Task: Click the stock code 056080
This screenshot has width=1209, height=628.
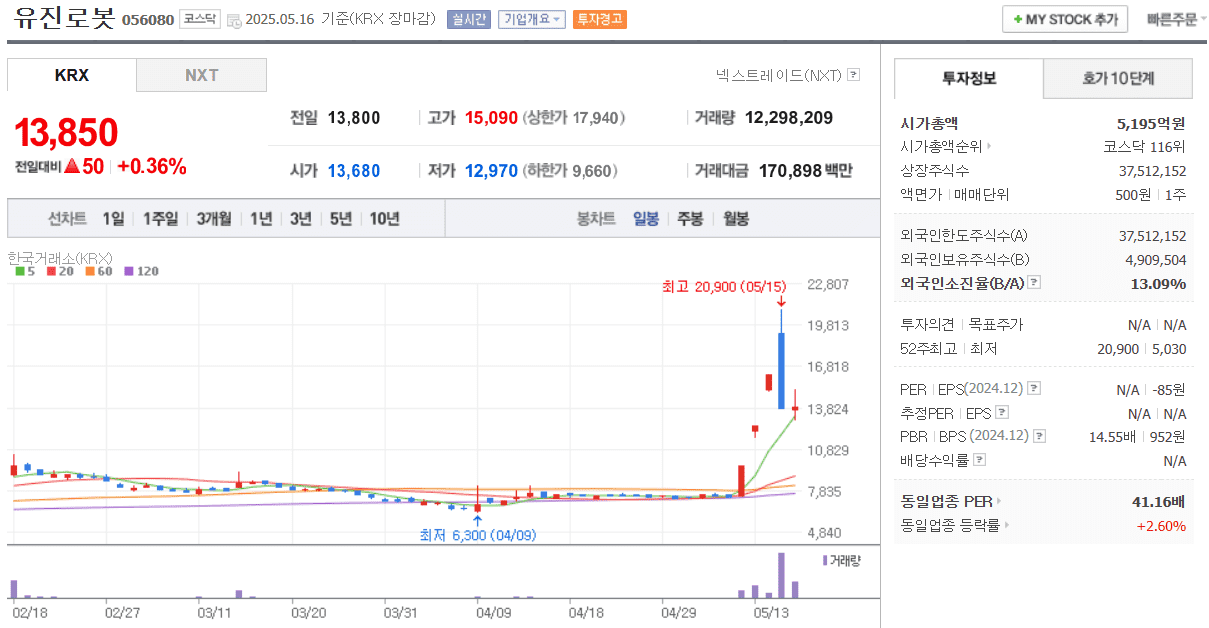Action: (x=148, y=20)
